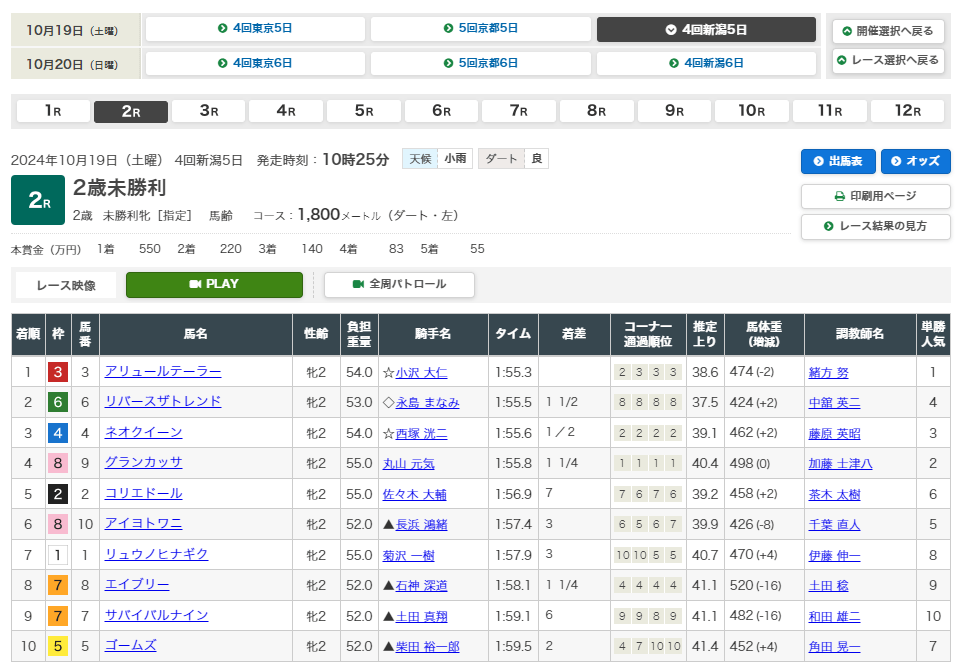
Task: Click the red bracket 3 color box
Action: (x=58, y=372)
